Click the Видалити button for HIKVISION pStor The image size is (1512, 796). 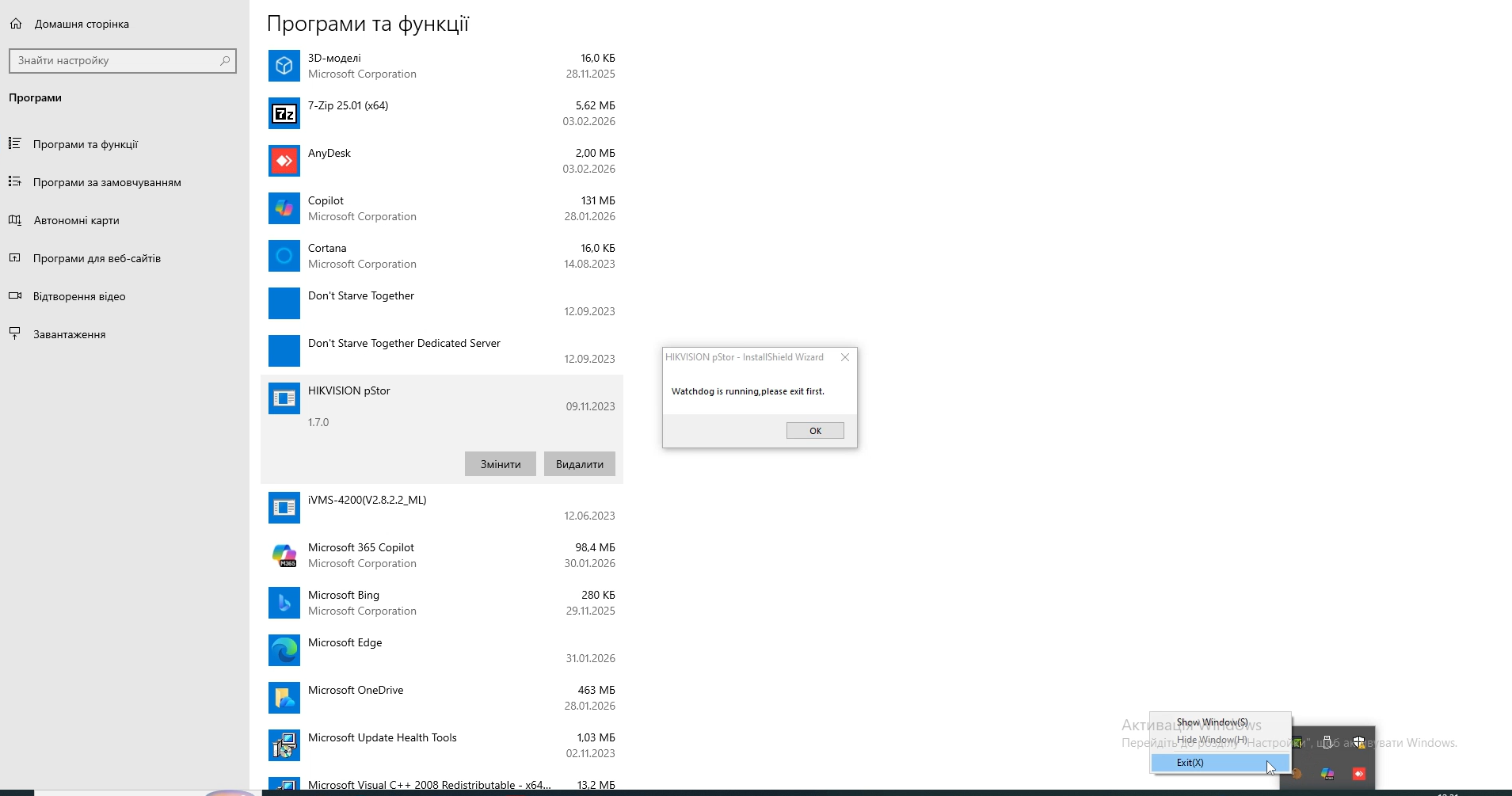tap(579, 464)
